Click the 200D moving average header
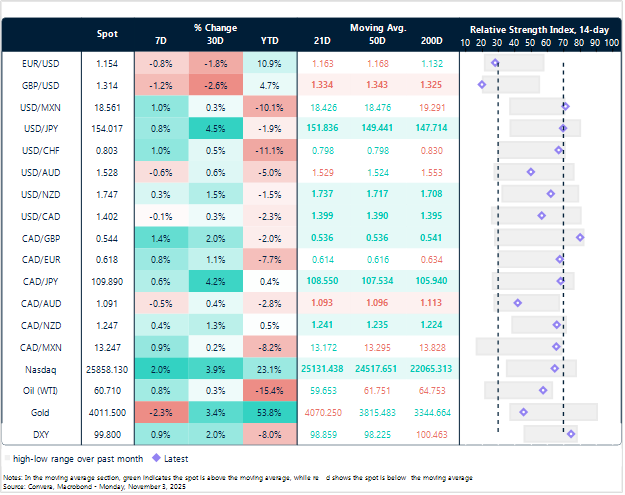 [433, 42]
